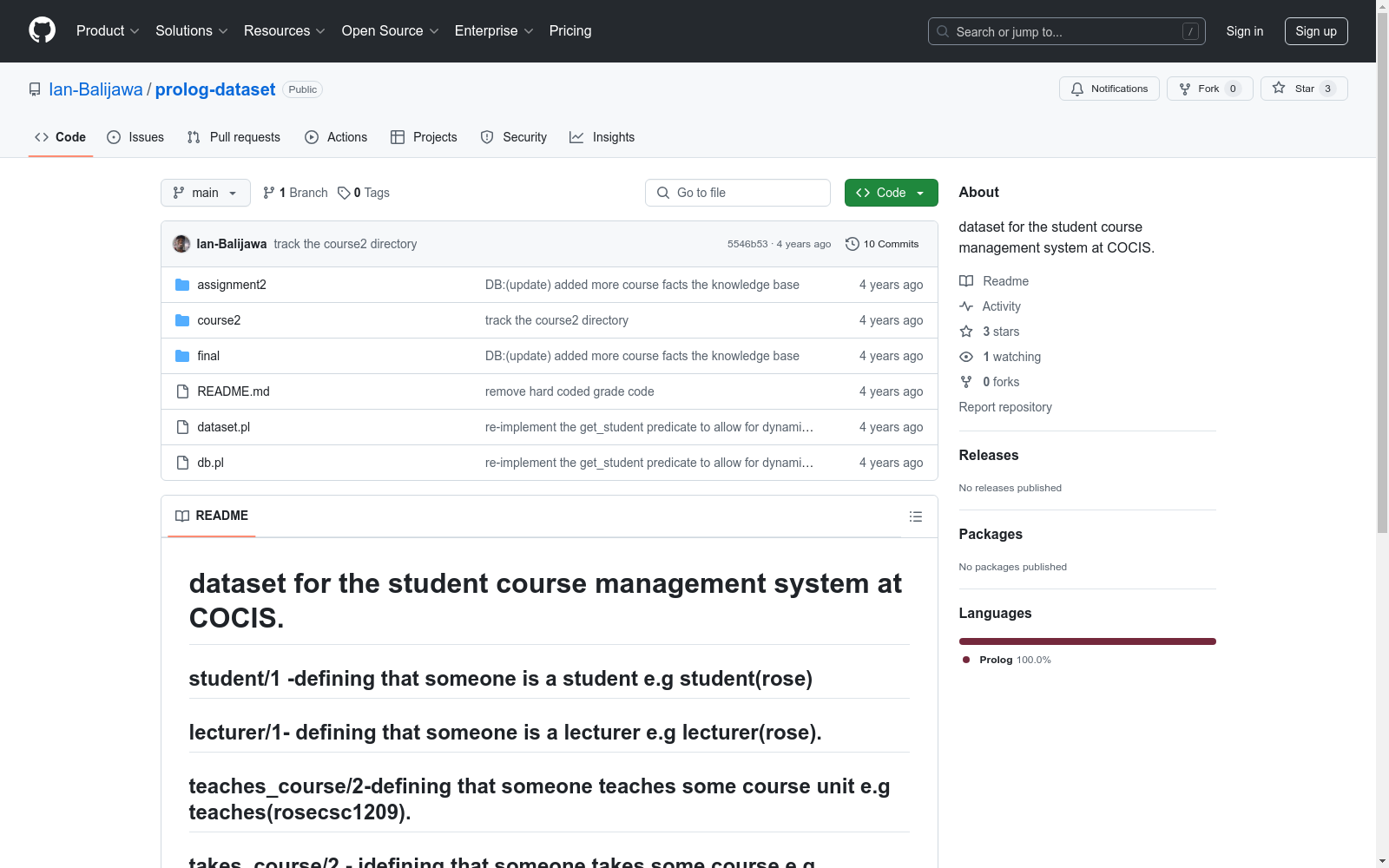The image size is (1389, 868).
Task: Click the Report repository link
Action: pos(1005,407)
